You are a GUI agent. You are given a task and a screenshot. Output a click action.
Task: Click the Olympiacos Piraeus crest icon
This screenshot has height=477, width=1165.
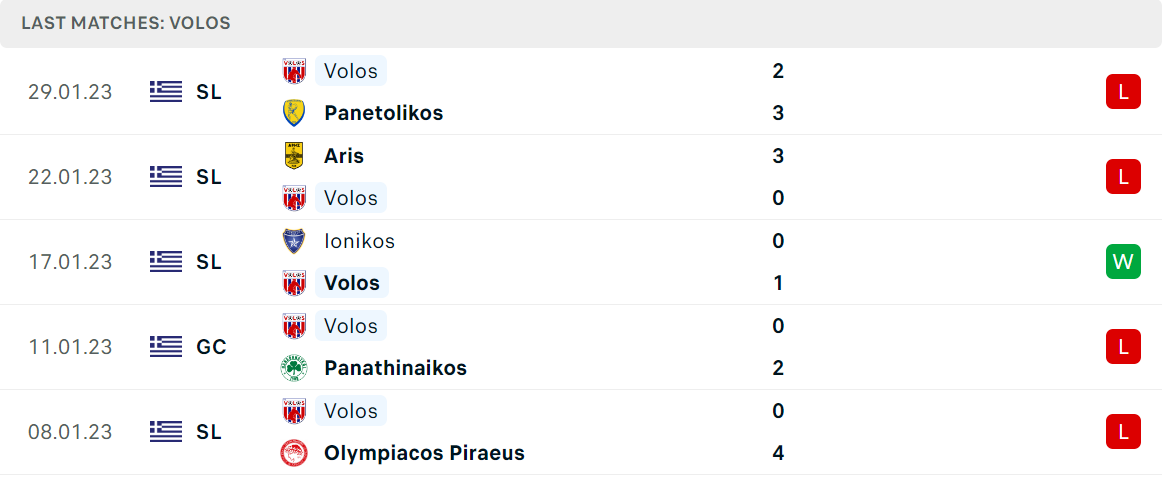(294, 452)
